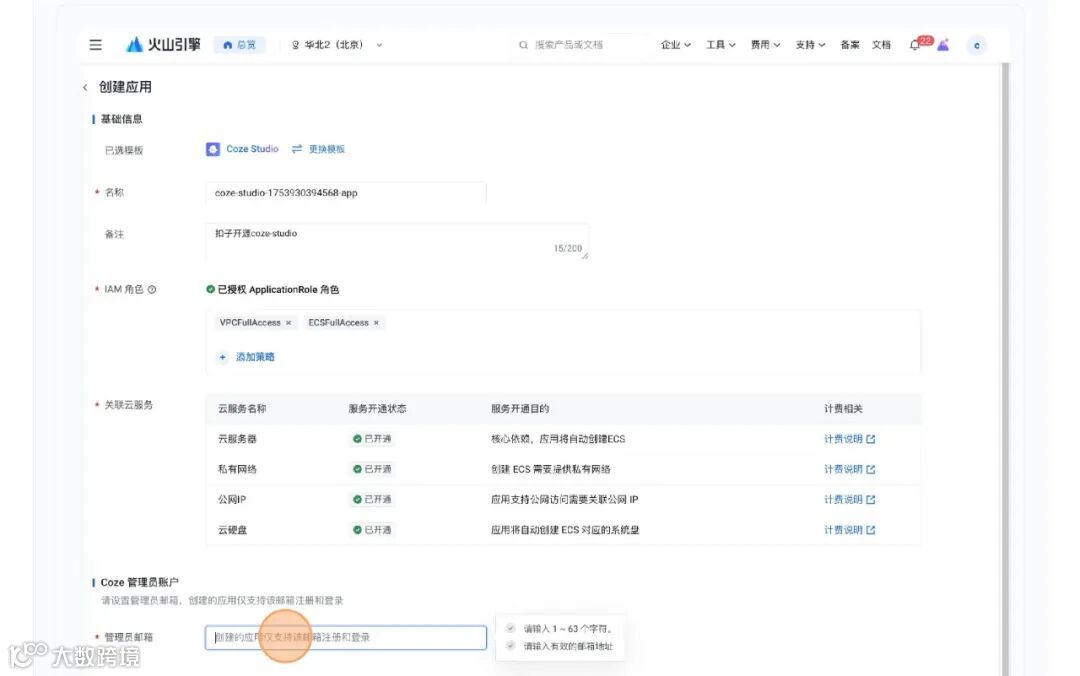The height and width of the screenshot is (676, 1080).
Task: Click the 管理员邮箱 admin email input
Action: [346, 637]
